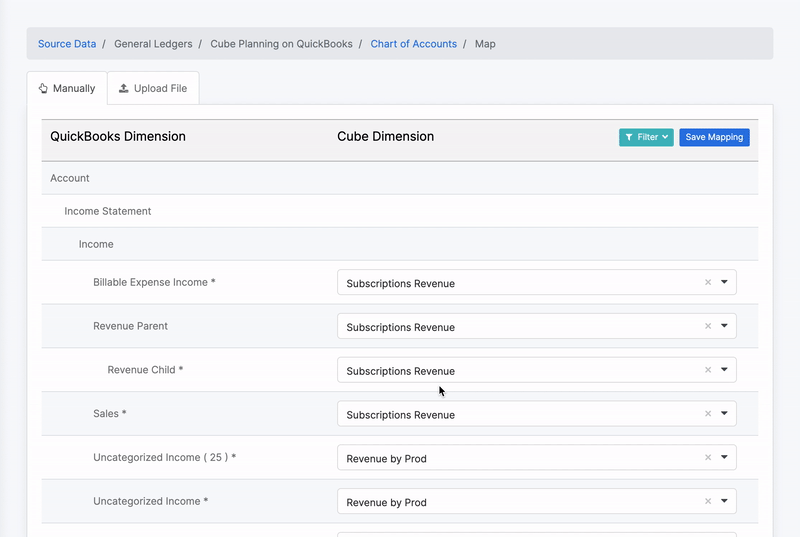Click Revenue Parent label
Viewport: 800px width, 537px height.
[130, 326]
